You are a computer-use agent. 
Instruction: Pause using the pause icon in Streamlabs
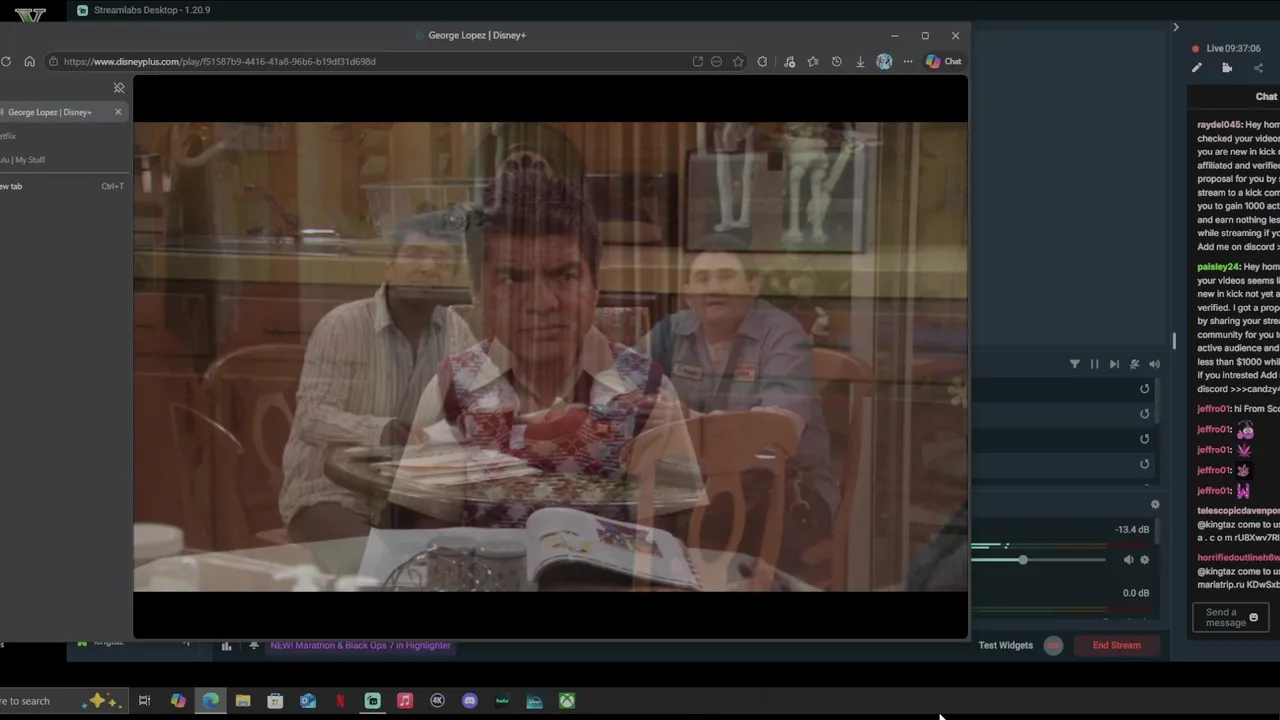[x=1094, y=364]
